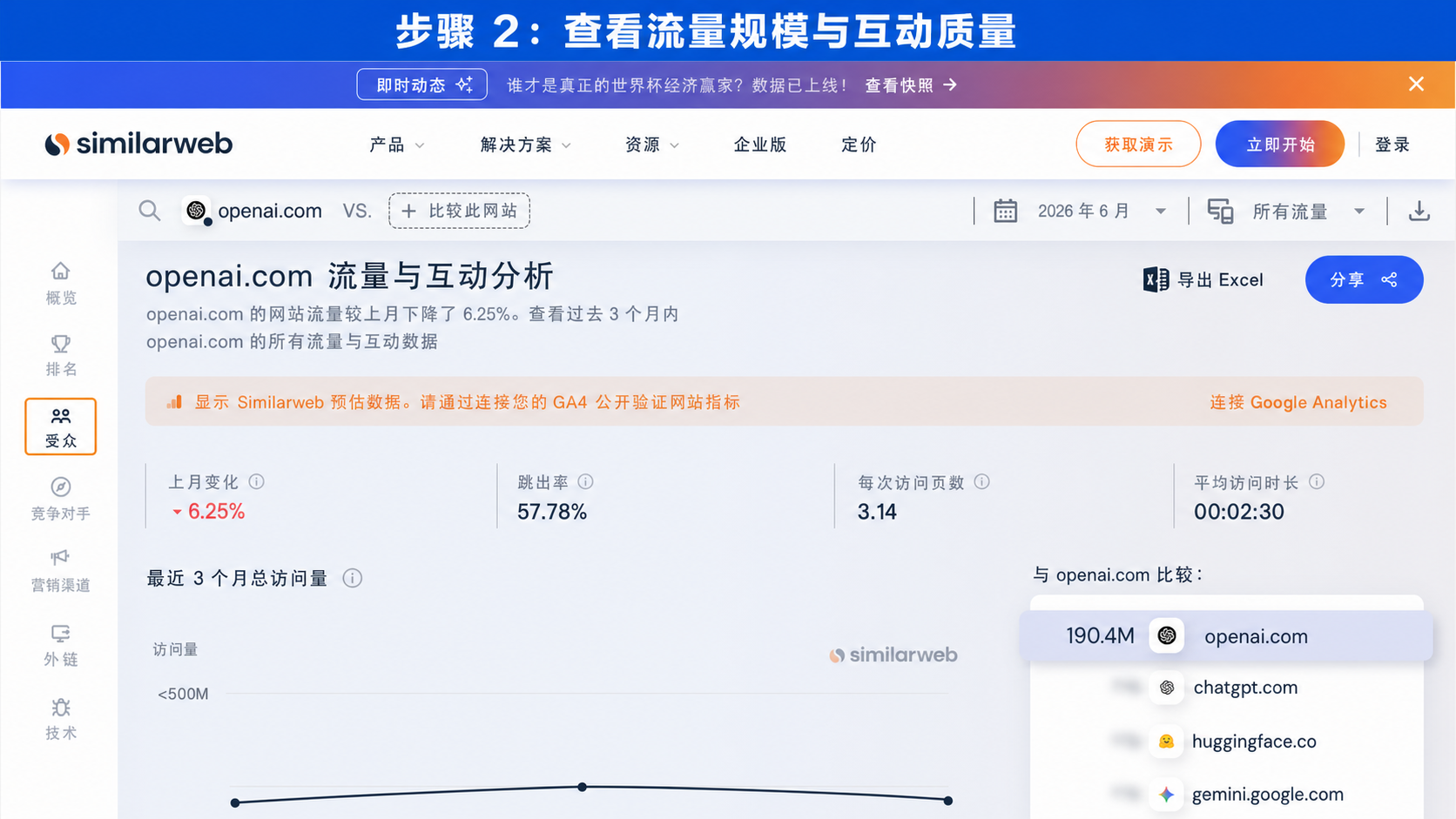
Task: Click the search magnifier icon
Action: click(x=150, y=211)
